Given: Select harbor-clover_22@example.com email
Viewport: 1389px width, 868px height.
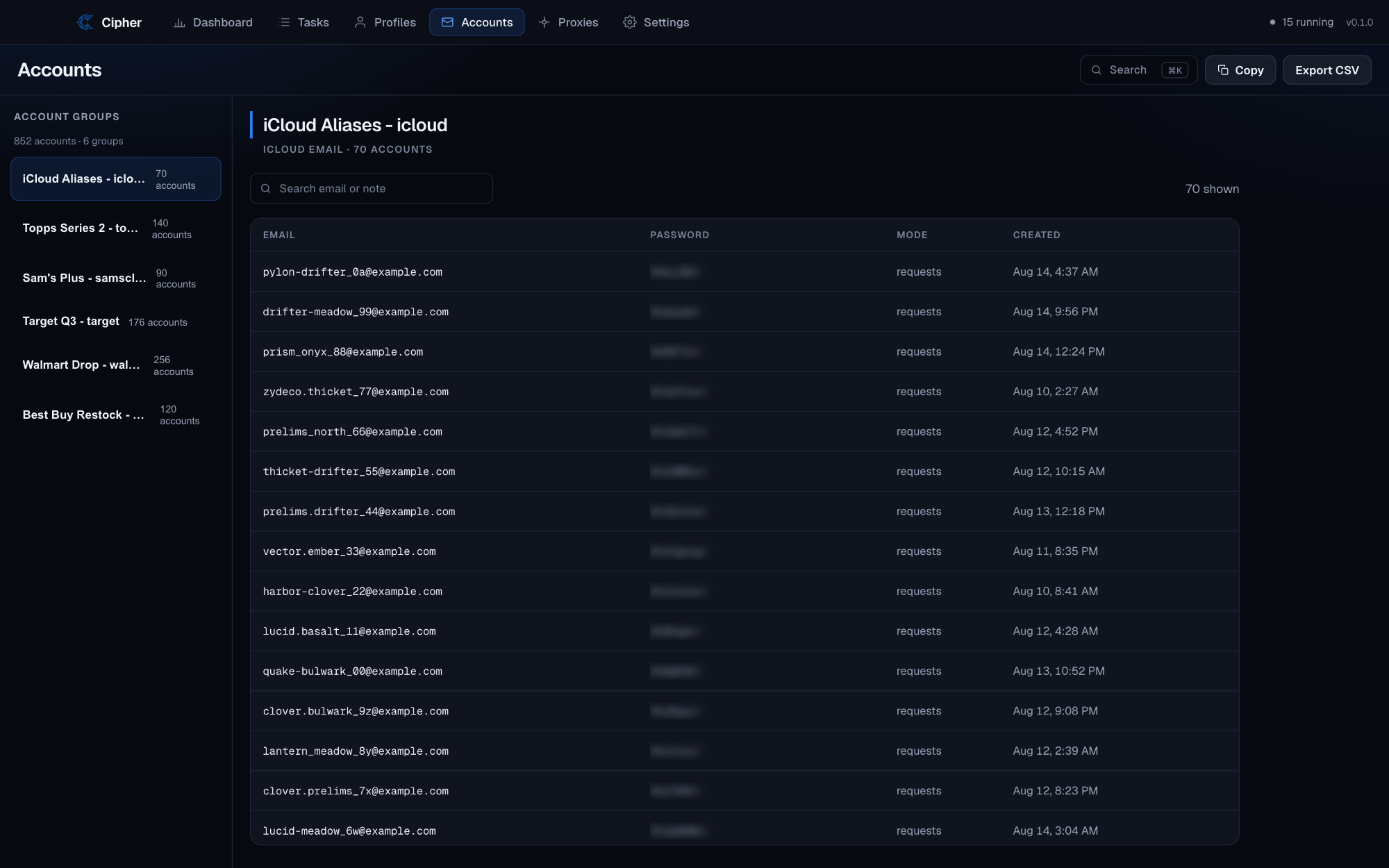Looking at the screenshot, I should pos(352,591).
